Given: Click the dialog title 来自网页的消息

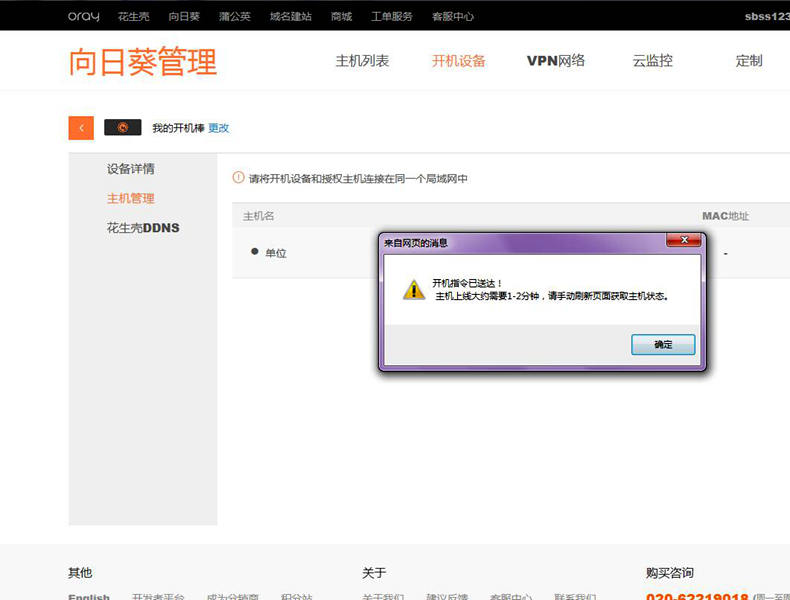Looking at the screenshot, I should coord(416,243).
